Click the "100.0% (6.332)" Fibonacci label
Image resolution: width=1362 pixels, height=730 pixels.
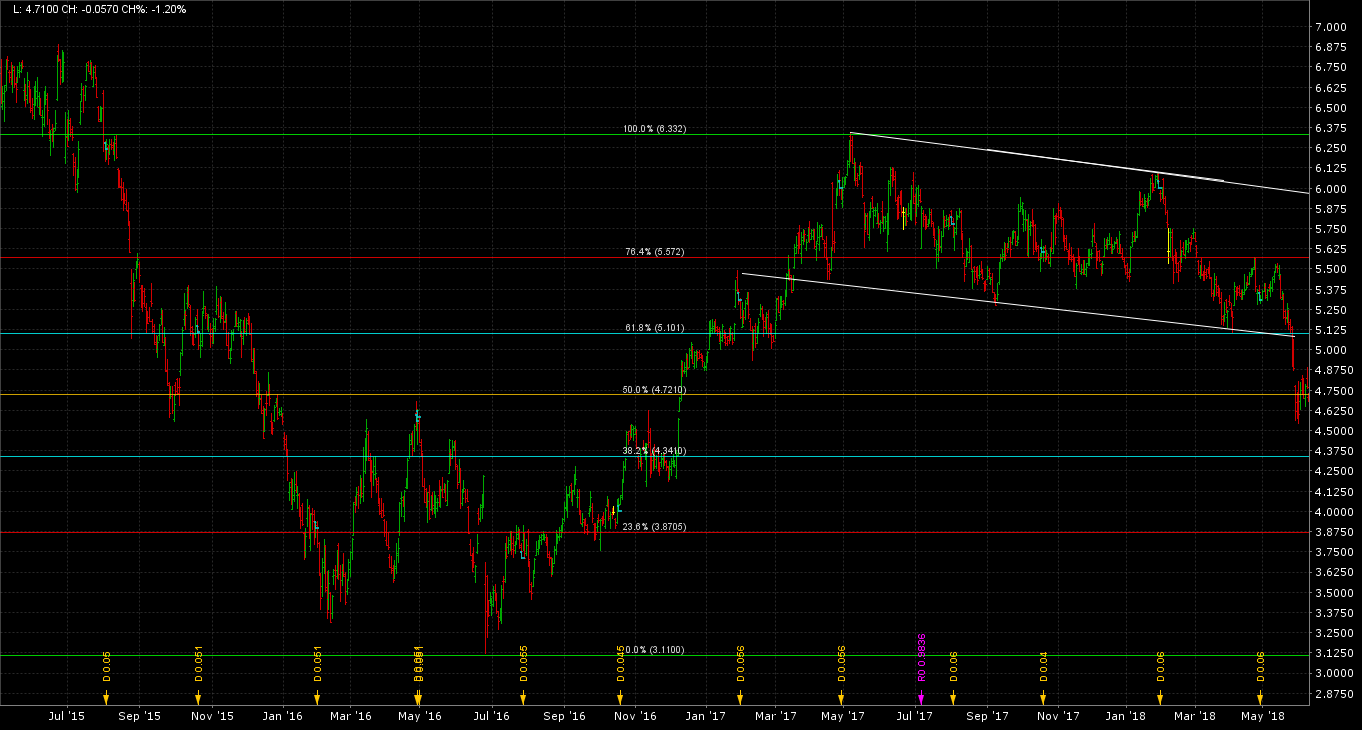click(x=654, y=129)
